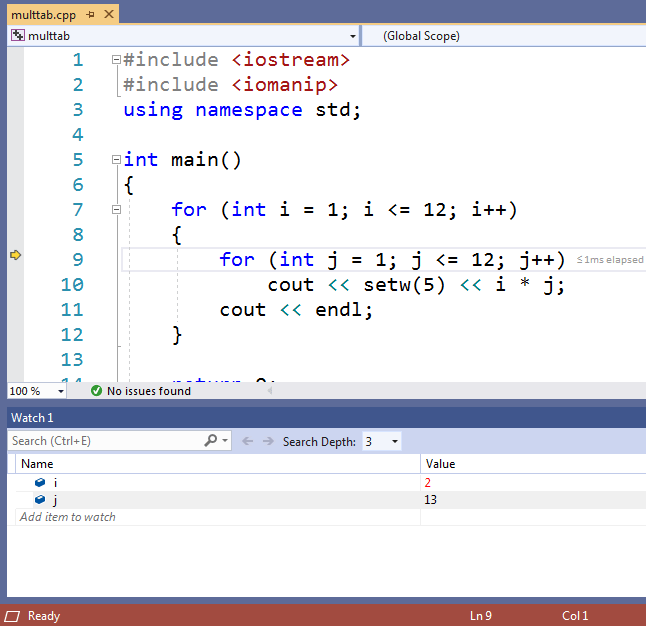This screenshot has height=626, width=646.
Task: Close the multtab.cpp tab
Action: (109, 14)
